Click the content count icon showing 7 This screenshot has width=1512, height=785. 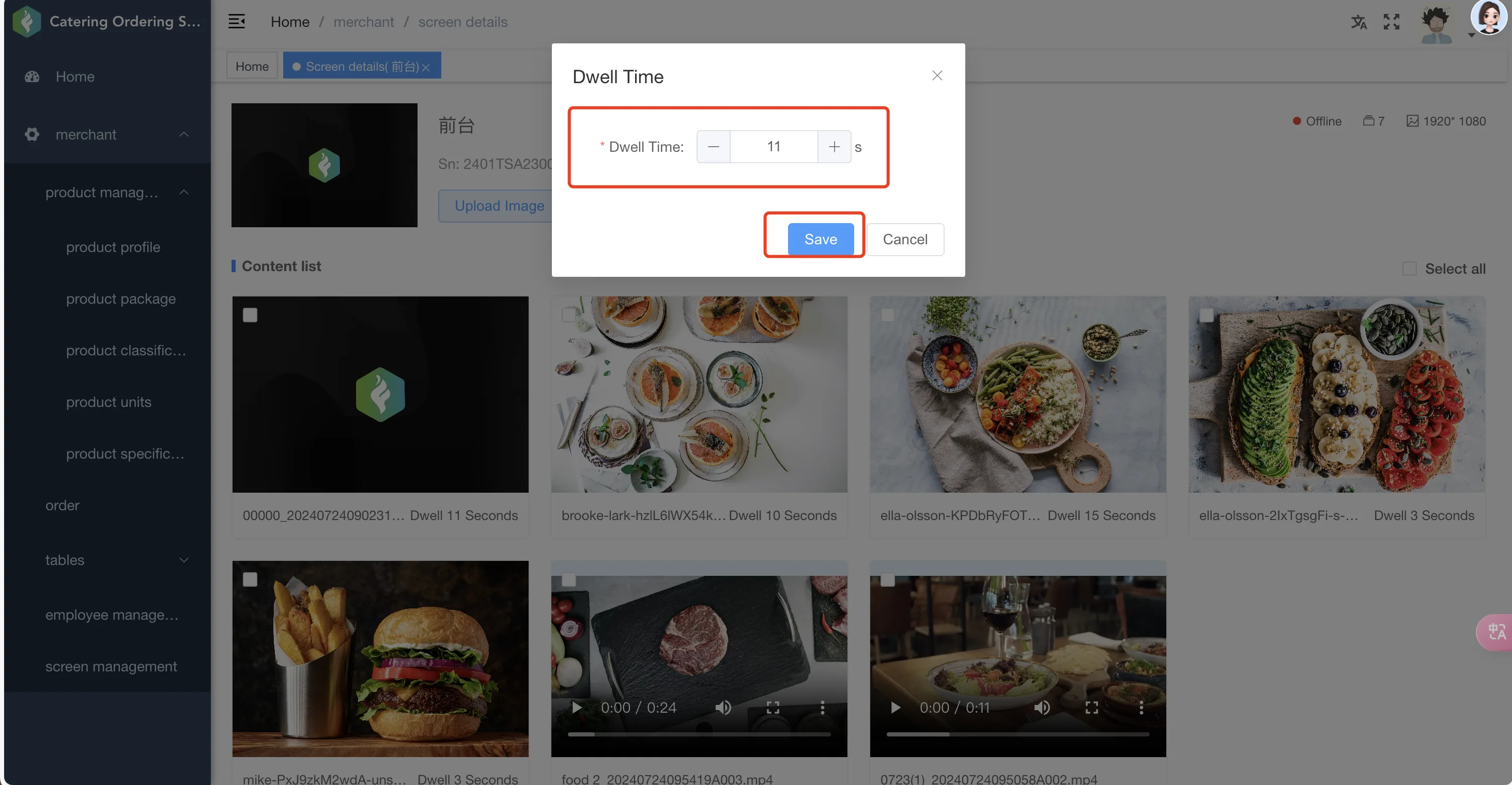click(1374, 121)
